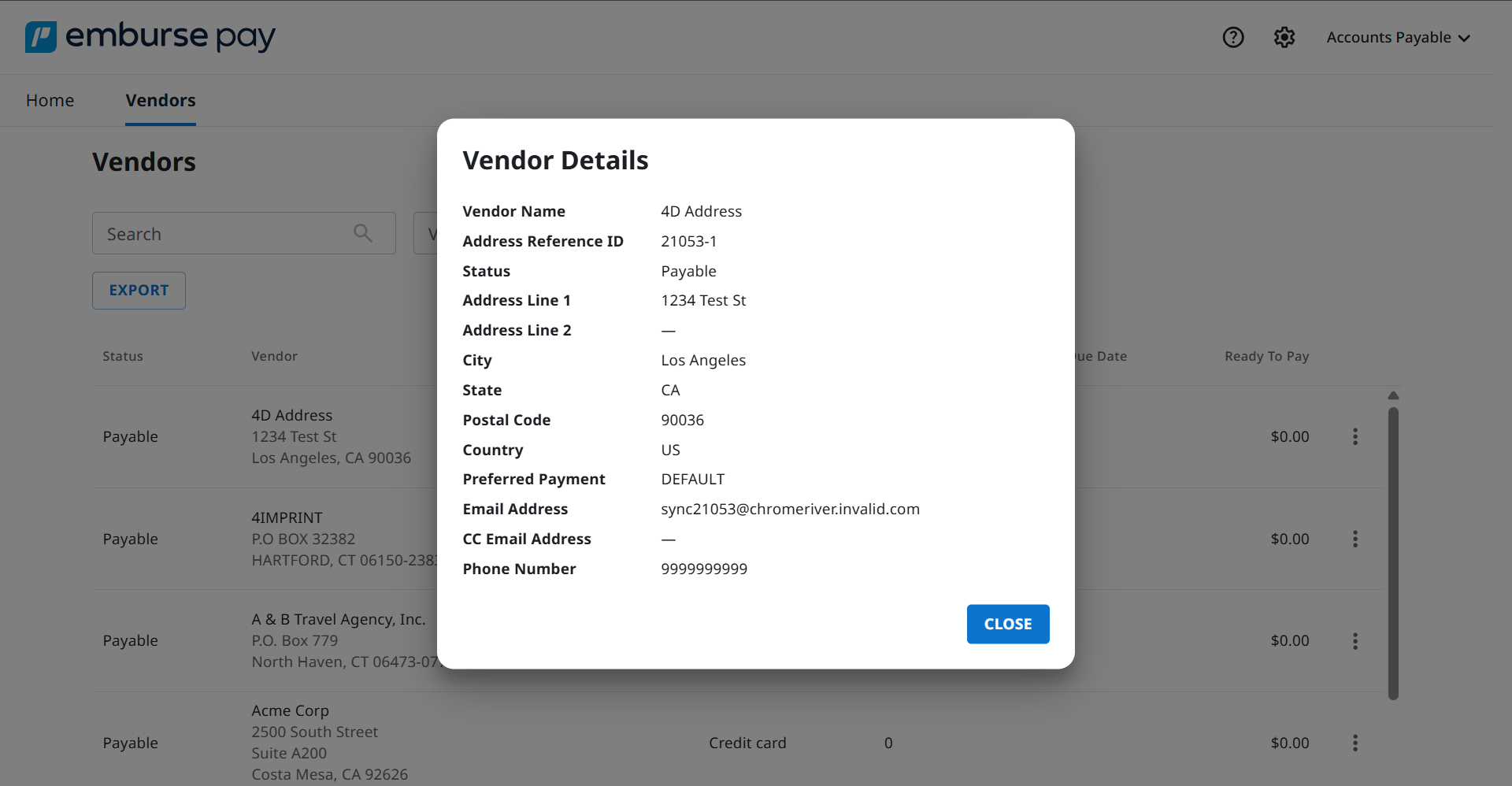
Task: Click the Vendor column header
Action: point(274,356)
